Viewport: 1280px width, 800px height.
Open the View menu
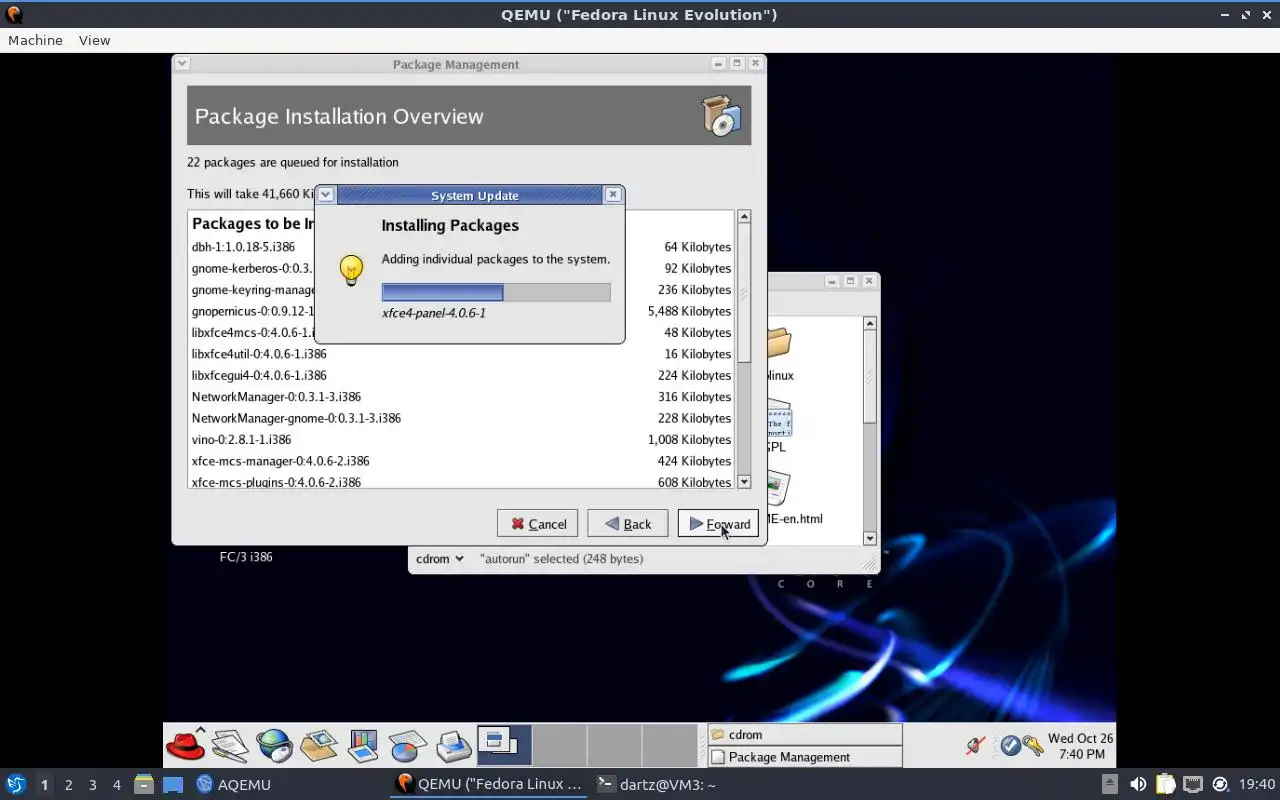94,40
